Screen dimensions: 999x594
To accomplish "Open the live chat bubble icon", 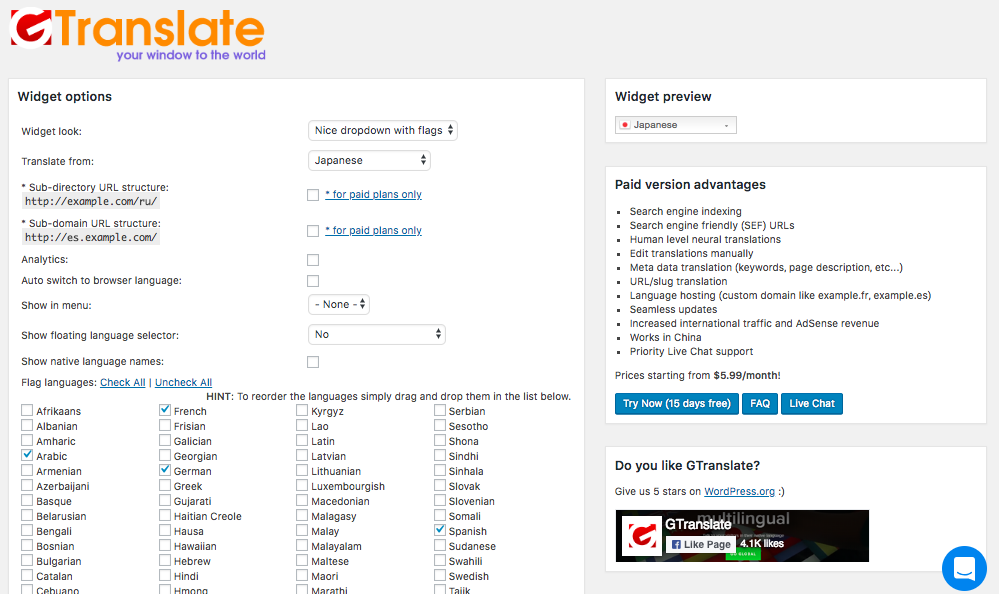I will click(964, 568).
